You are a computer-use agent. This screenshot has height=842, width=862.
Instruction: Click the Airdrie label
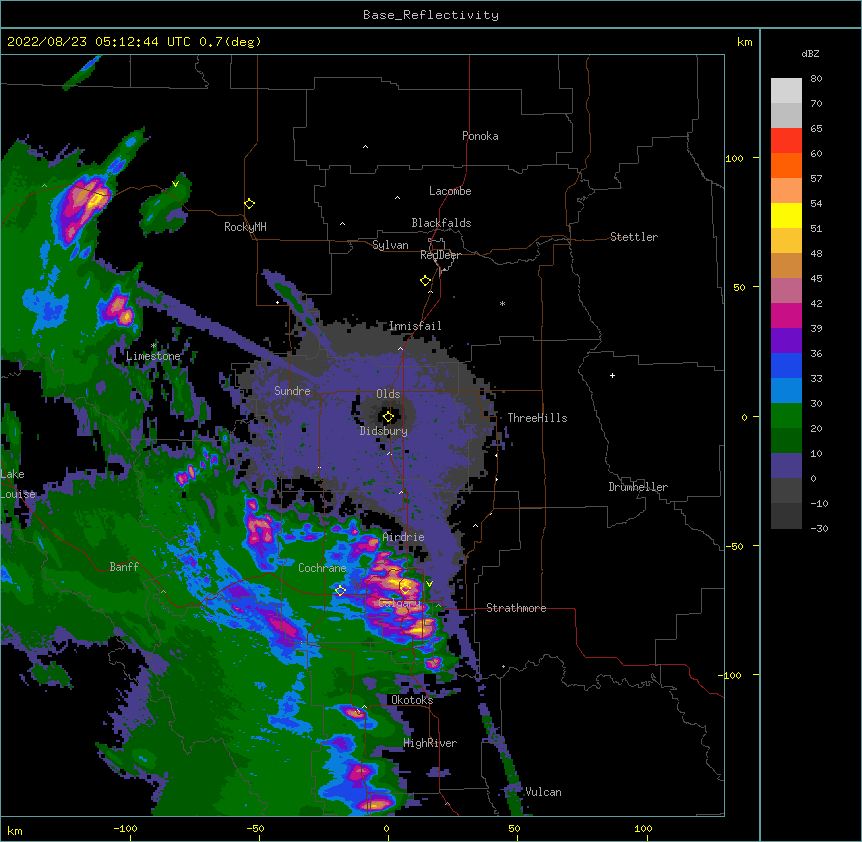[x=404, y=537]
